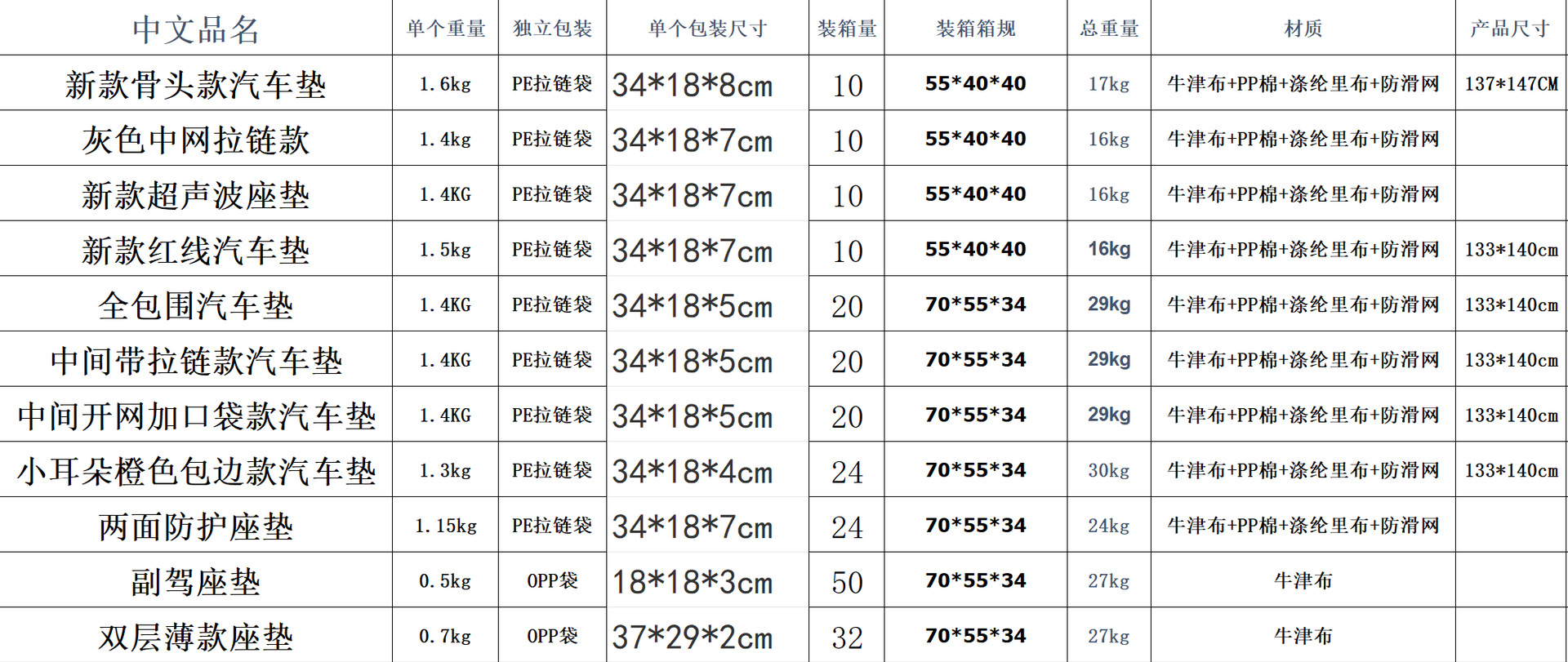Select the 中文品名 header cell
The width and height of the screenshot is (1568, 662).
click(196, 28)
